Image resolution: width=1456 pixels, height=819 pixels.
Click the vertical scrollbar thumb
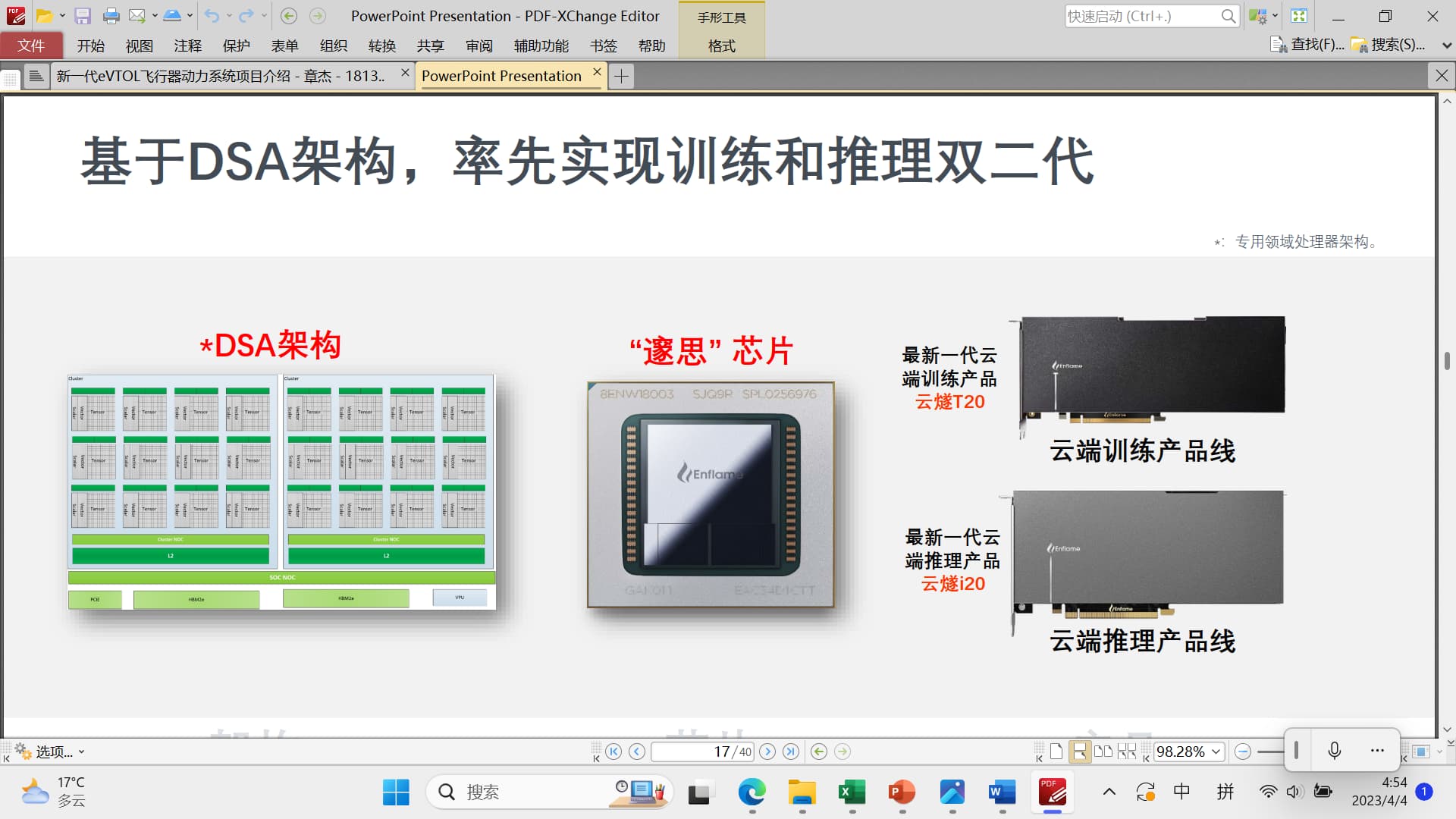[1447, 360]
